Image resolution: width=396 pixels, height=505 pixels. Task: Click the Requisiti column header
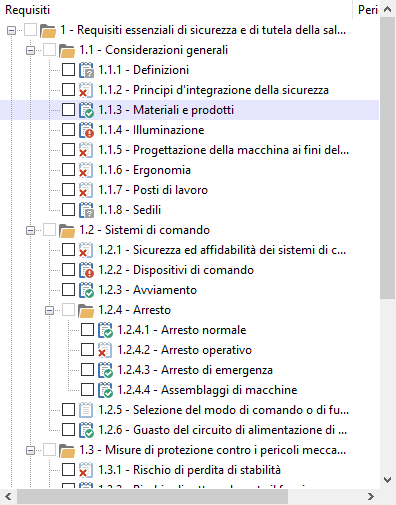(176, 10)
